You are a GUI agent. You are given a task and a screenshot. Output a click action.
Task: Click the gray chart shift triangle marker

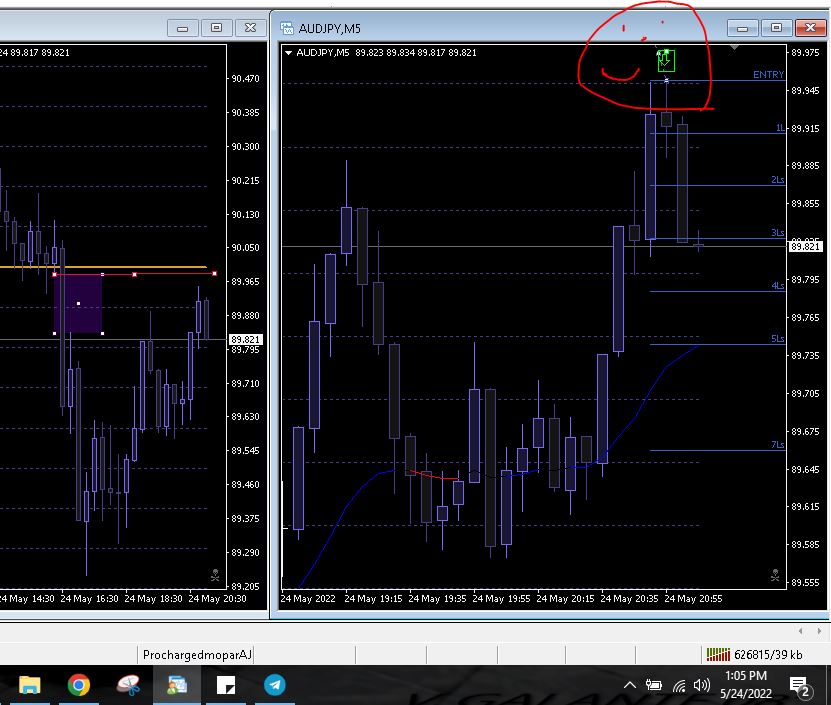pyautogui.click(x=734, y=48)
